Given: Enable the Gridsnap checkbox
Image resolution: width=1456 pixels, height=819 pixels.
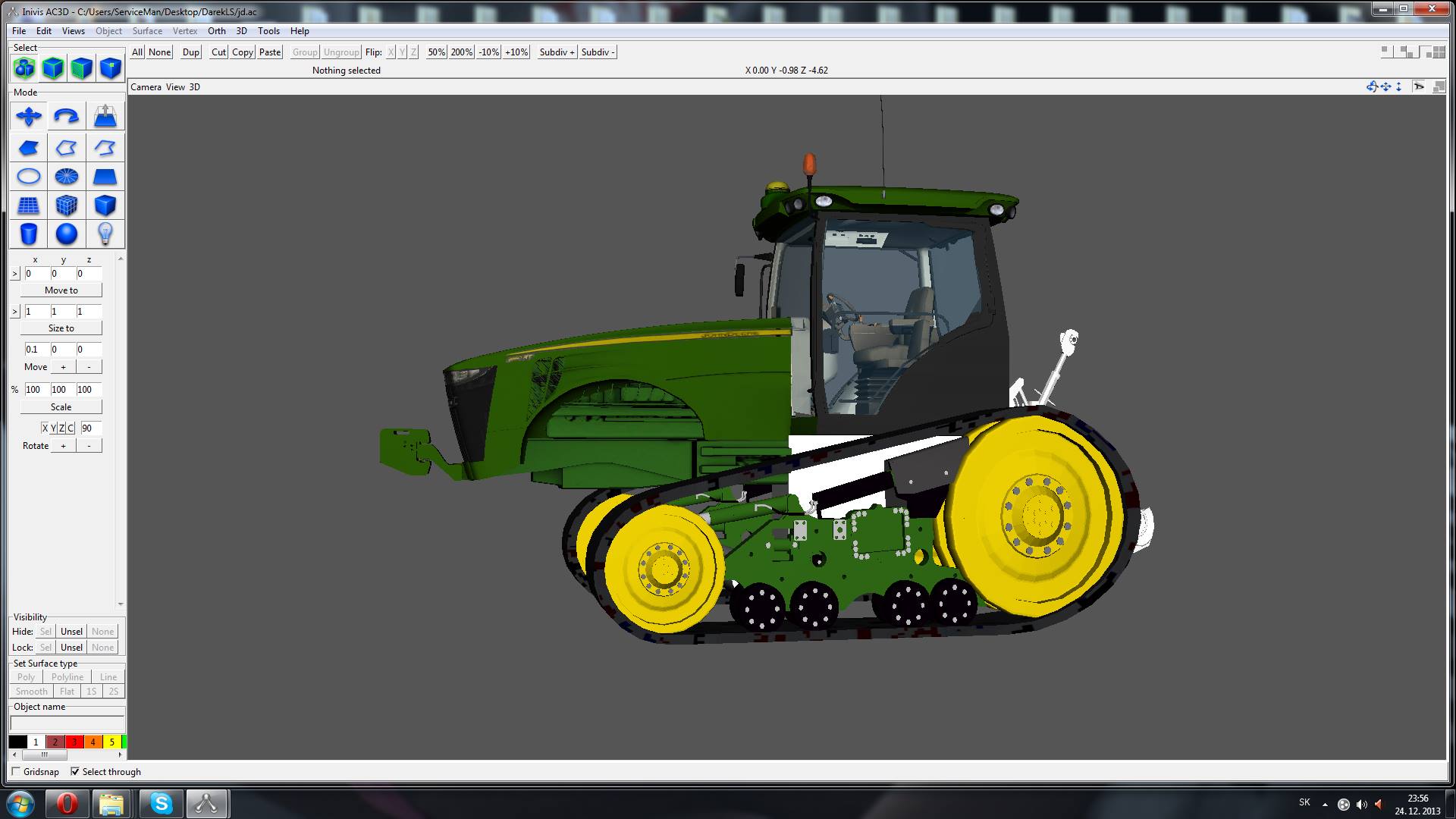Looking at the screenshot, I should [16, 771].
